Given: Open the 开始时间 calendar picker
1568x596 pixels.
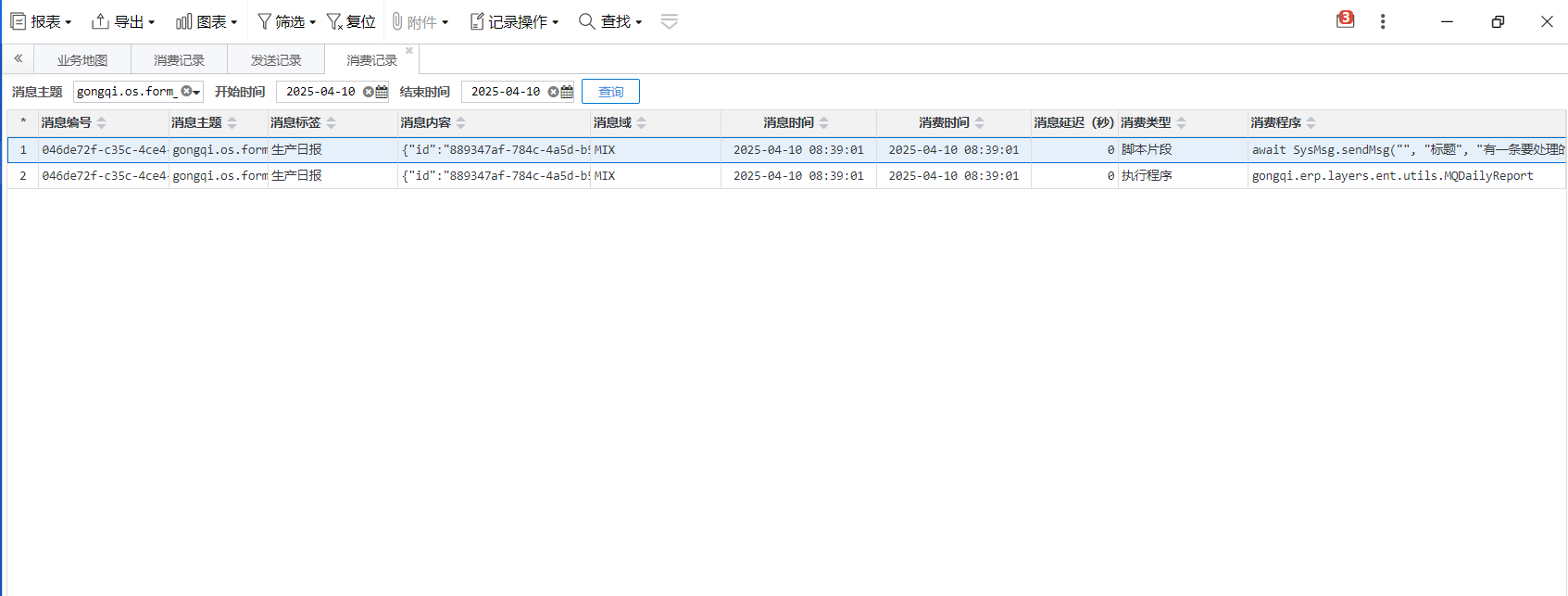Looking at the screenshot, I should [382, 92].
